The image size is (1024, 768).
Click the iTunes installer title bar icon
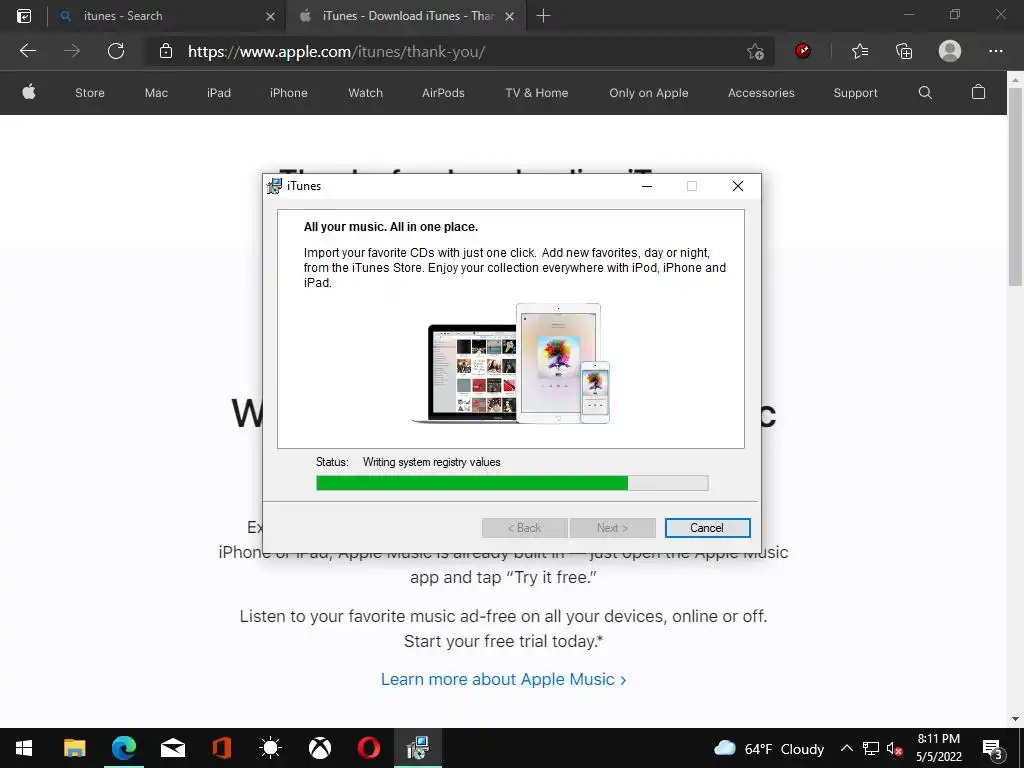click(274, 186)
